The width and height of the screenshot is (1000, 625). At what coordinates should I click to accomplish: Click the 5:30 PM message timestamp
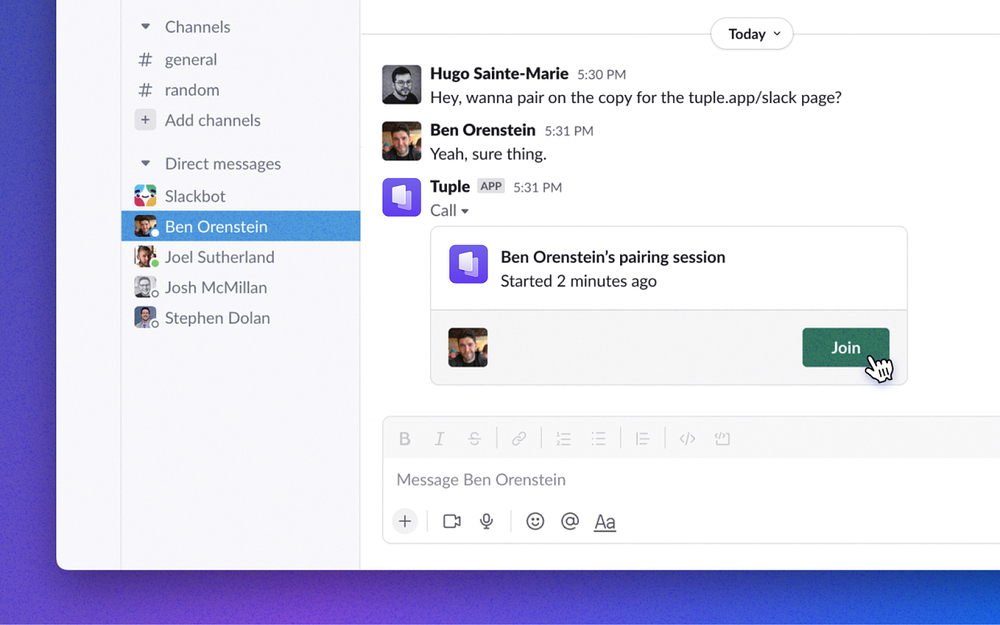pos(601,75)
